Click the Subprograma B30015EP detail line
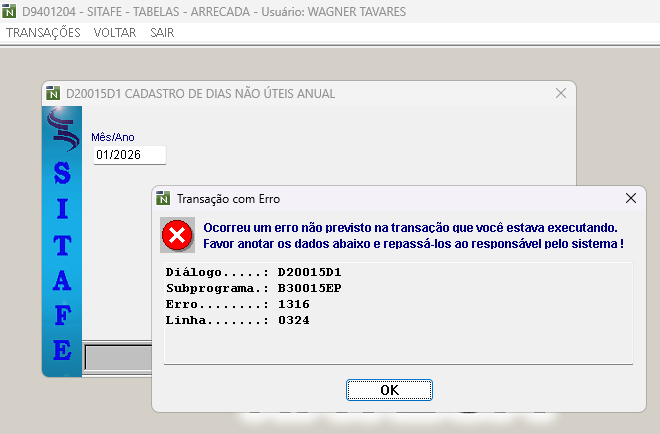The width and height of the screenshot is (660, 434). pyautogui.click(x=260, y=288)
